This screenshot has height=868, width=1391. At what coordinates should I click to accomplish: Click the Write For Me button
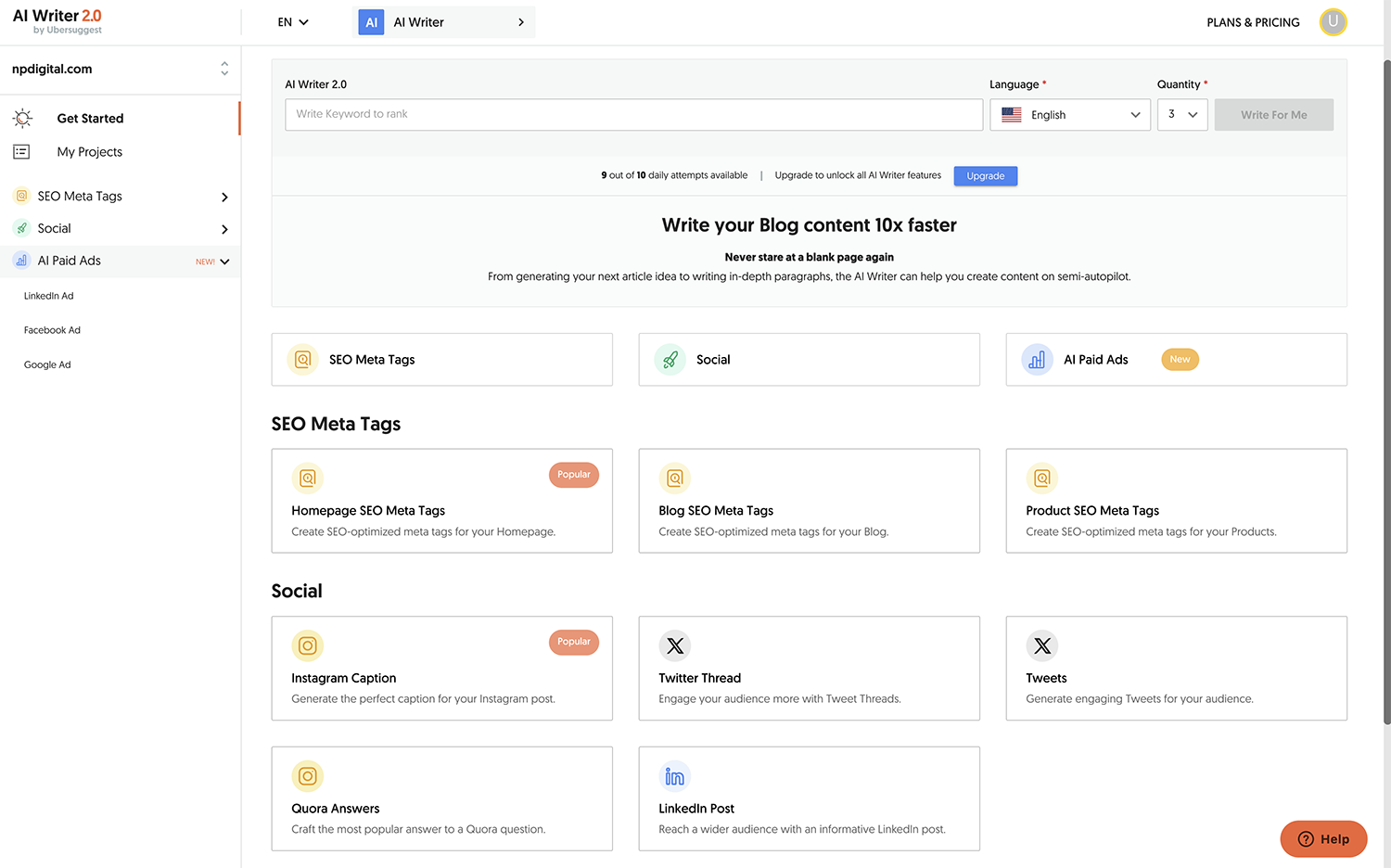(x=1273, y=115)
